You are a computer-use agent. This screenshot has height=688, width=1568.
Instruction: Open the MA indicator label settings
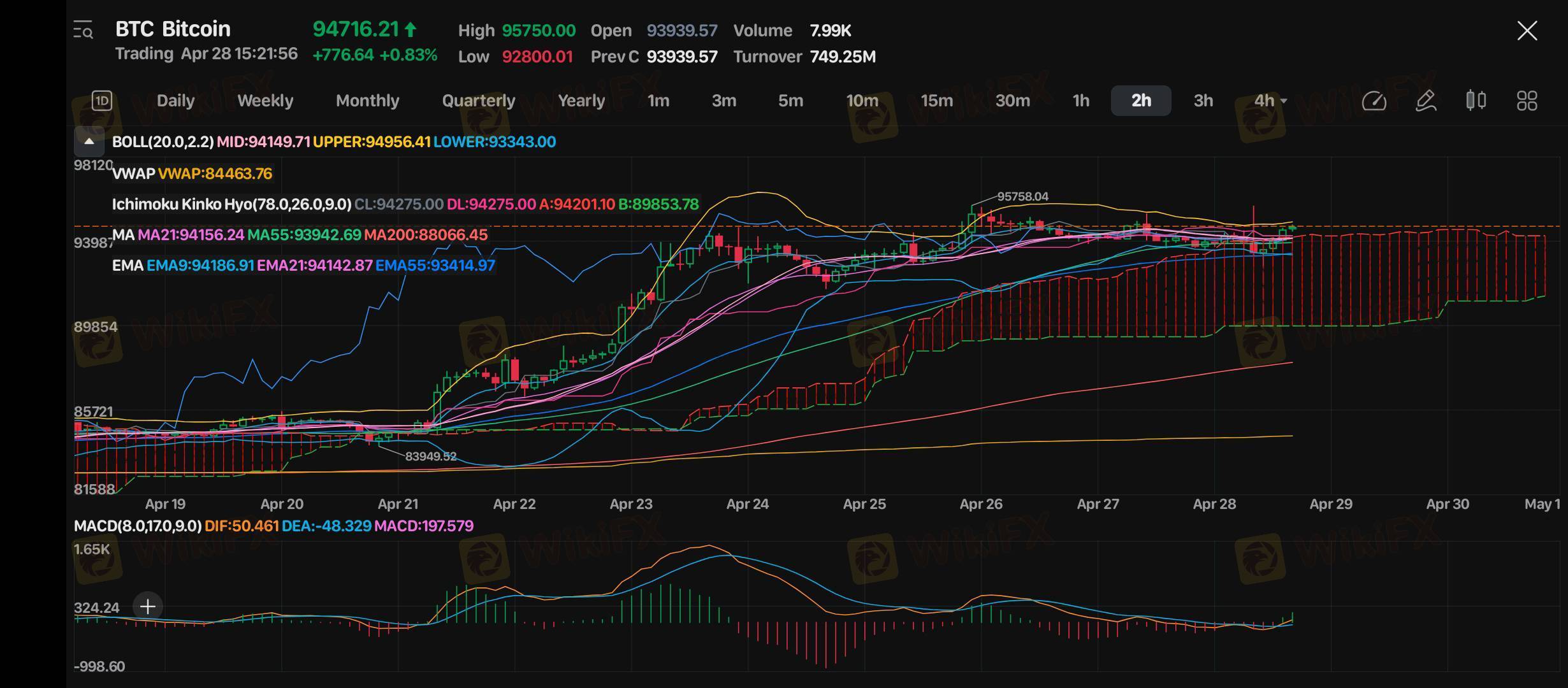(123, 235)
